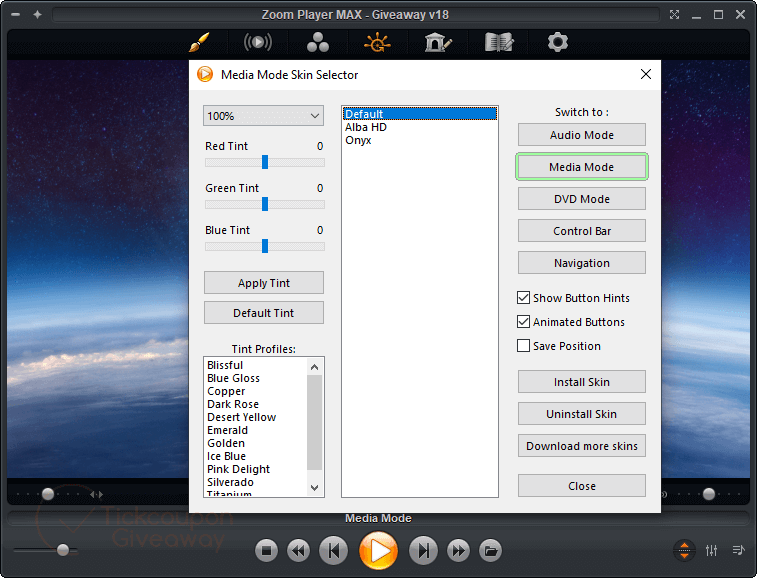Switch to Audio Mode

582,135
